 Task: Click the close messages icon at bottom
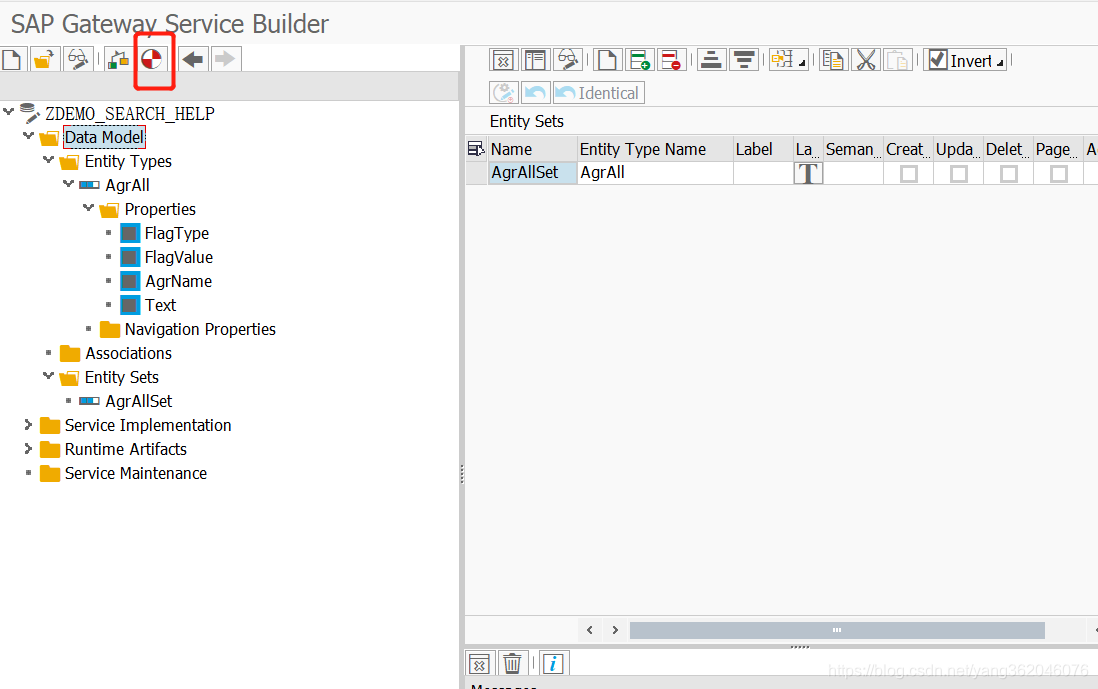(x=480, y=663)
